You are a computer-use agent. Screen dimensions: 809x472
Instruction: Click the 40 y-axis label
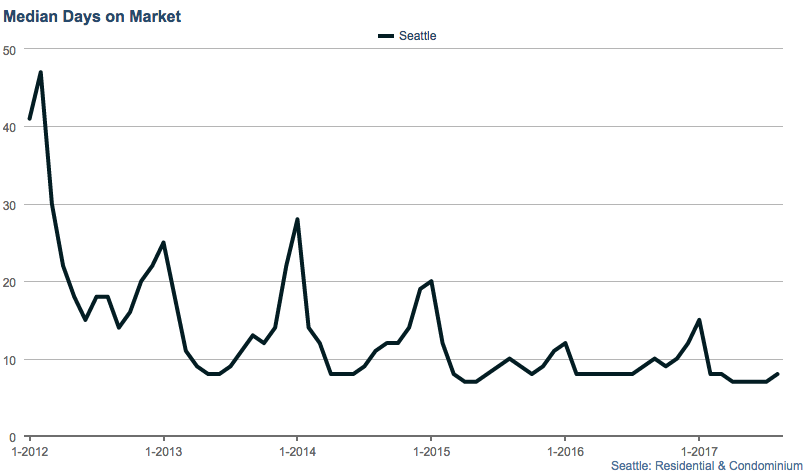coord(9,127)
